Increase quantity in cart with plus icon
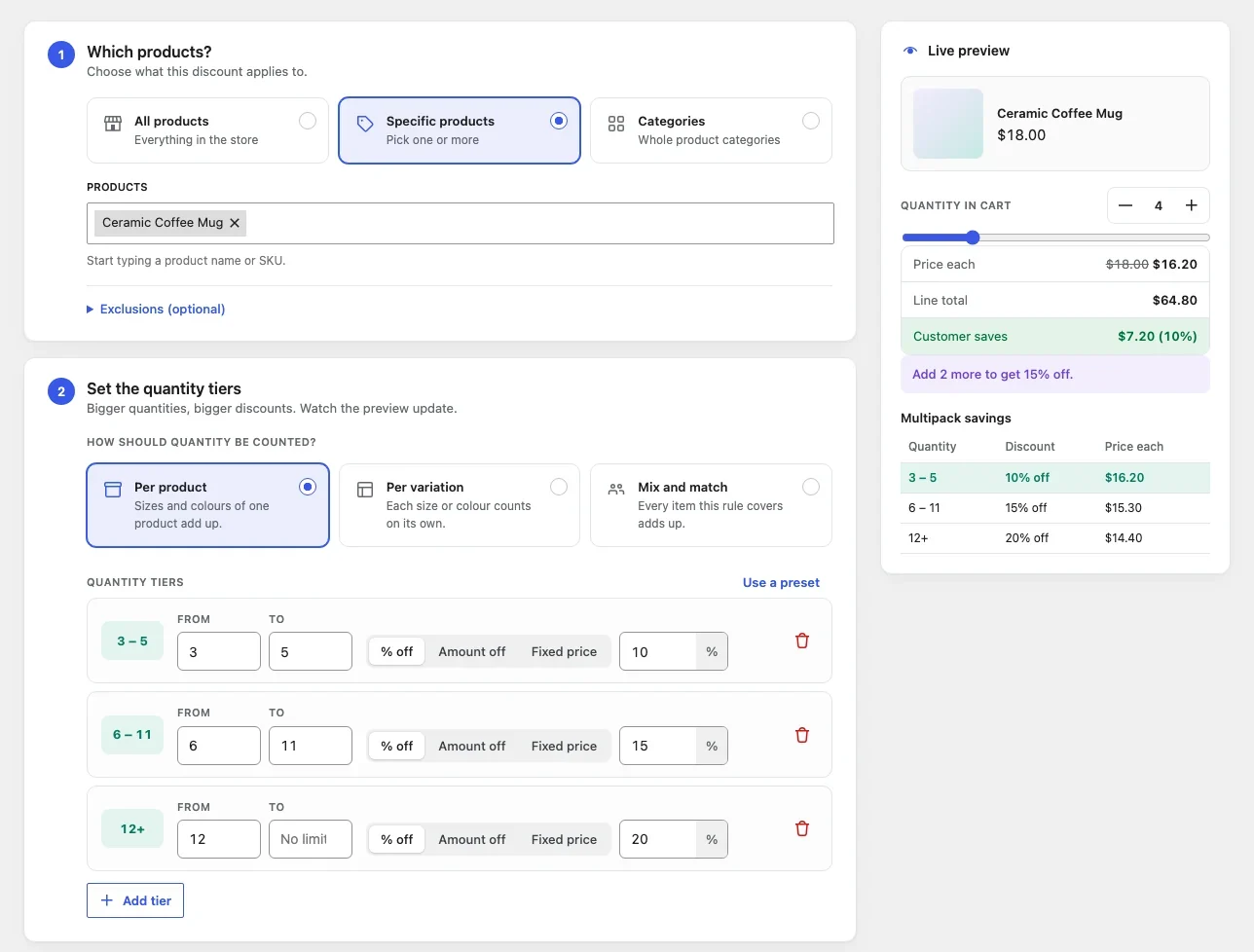Viewport: 1254px width, 952px height. (1191, 205)
